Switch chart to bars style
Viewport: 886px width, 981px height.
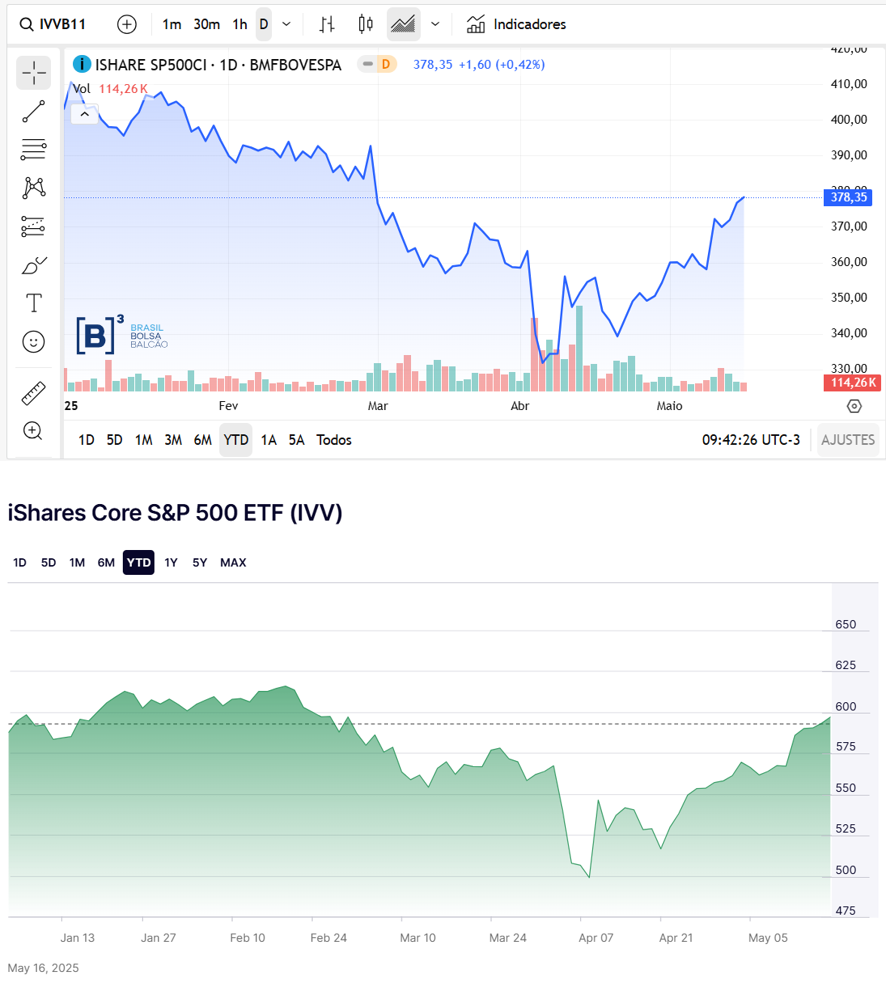click(x=327, y=24)
